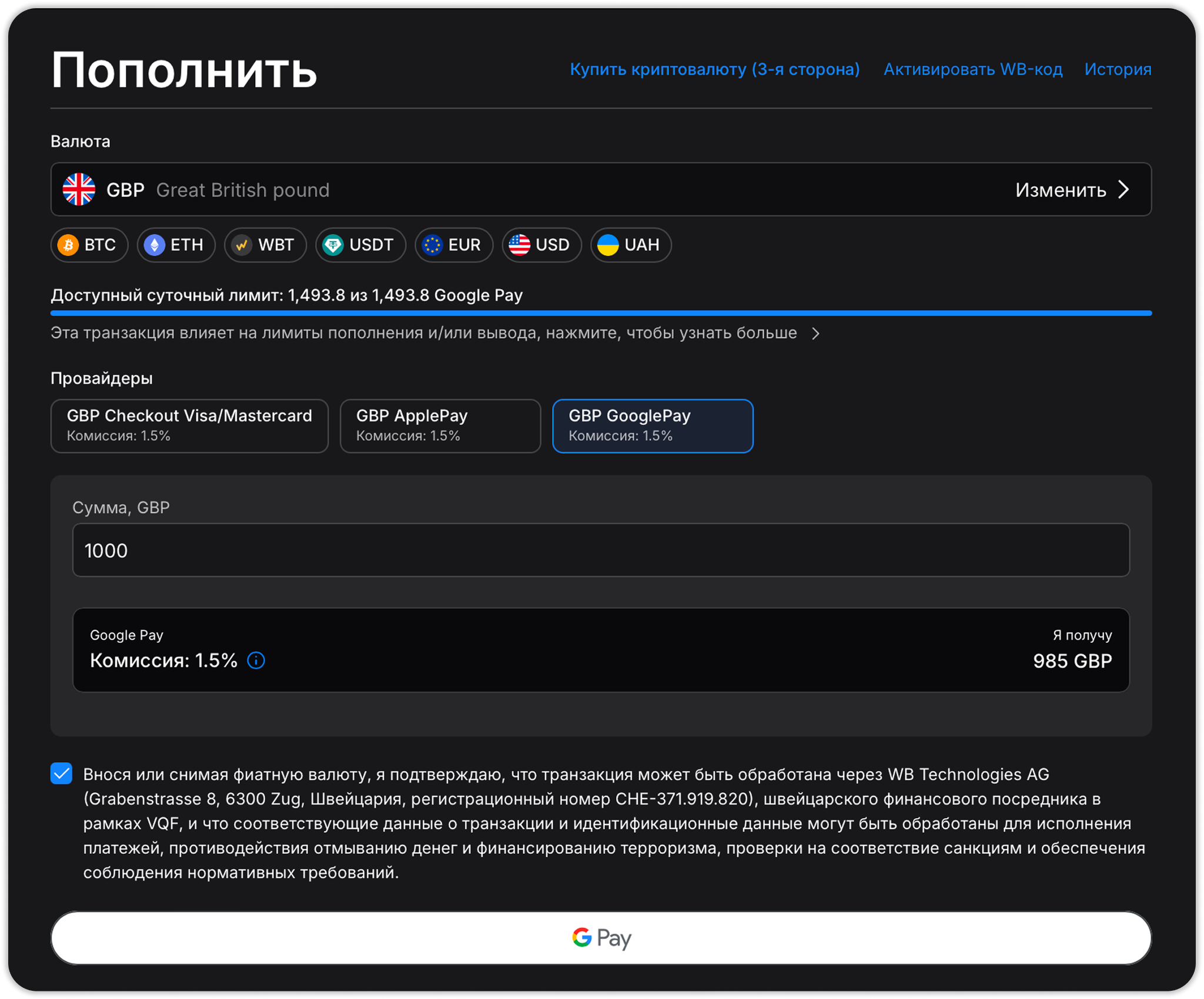Open the currency selector via Изменить chevron
Image resolution: width=1204 pixels, height=999 pixels.
[x=1123, y=189]
